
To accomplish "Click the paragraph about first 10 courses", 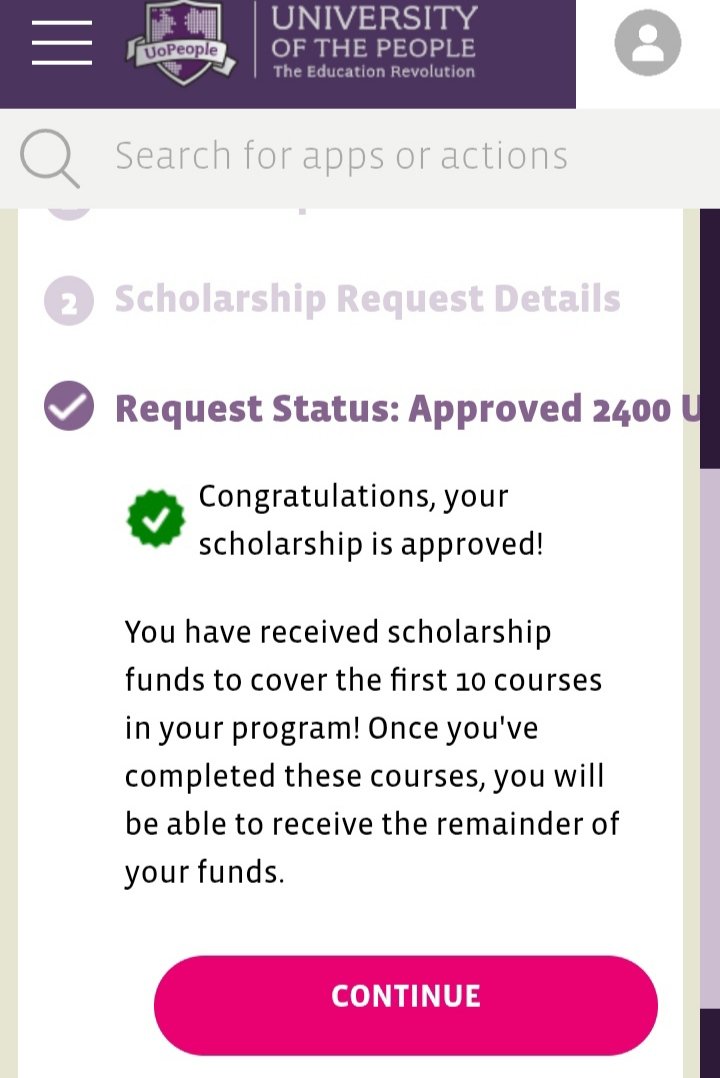I will tap(372, 751).
